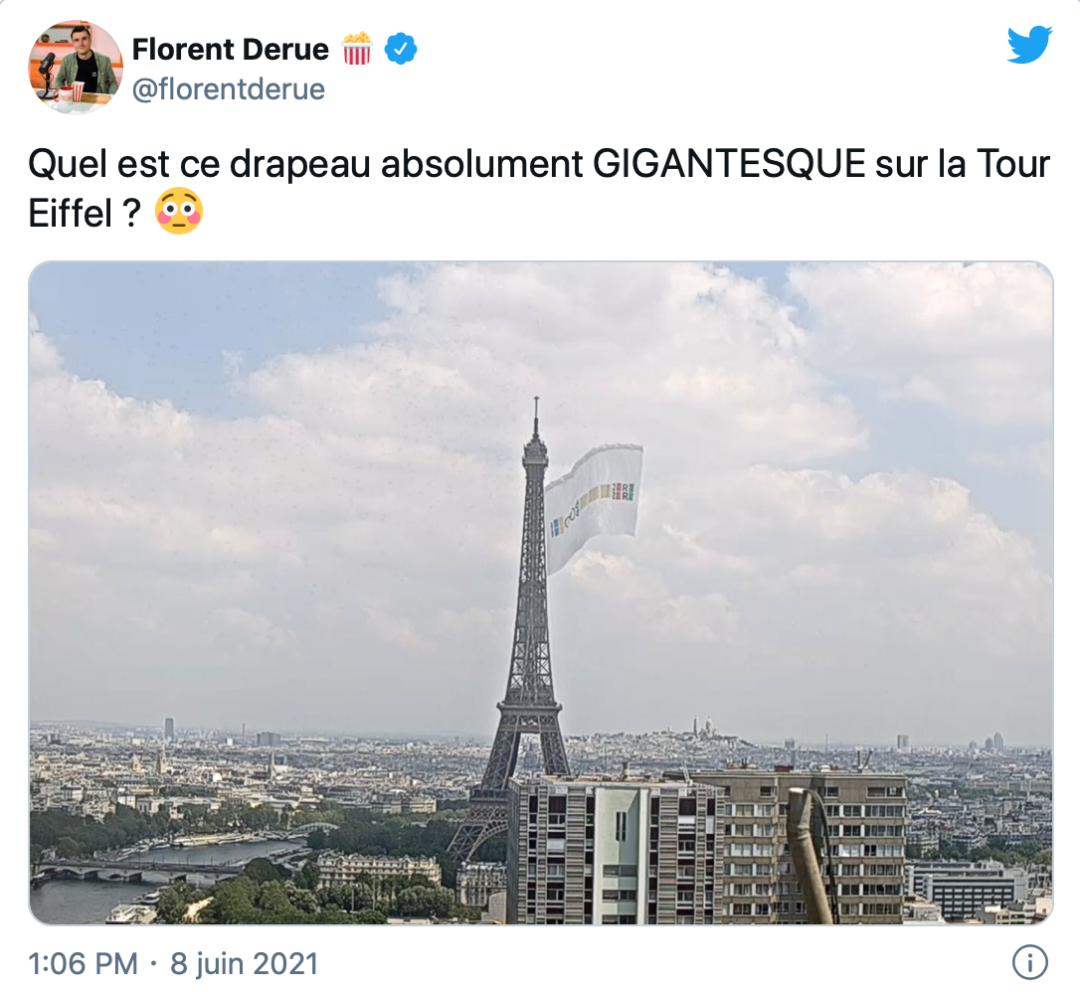Viewport: 1080px width, 992px height.
Task: Click the colored logo on the flag
Action: coord(592,508)
